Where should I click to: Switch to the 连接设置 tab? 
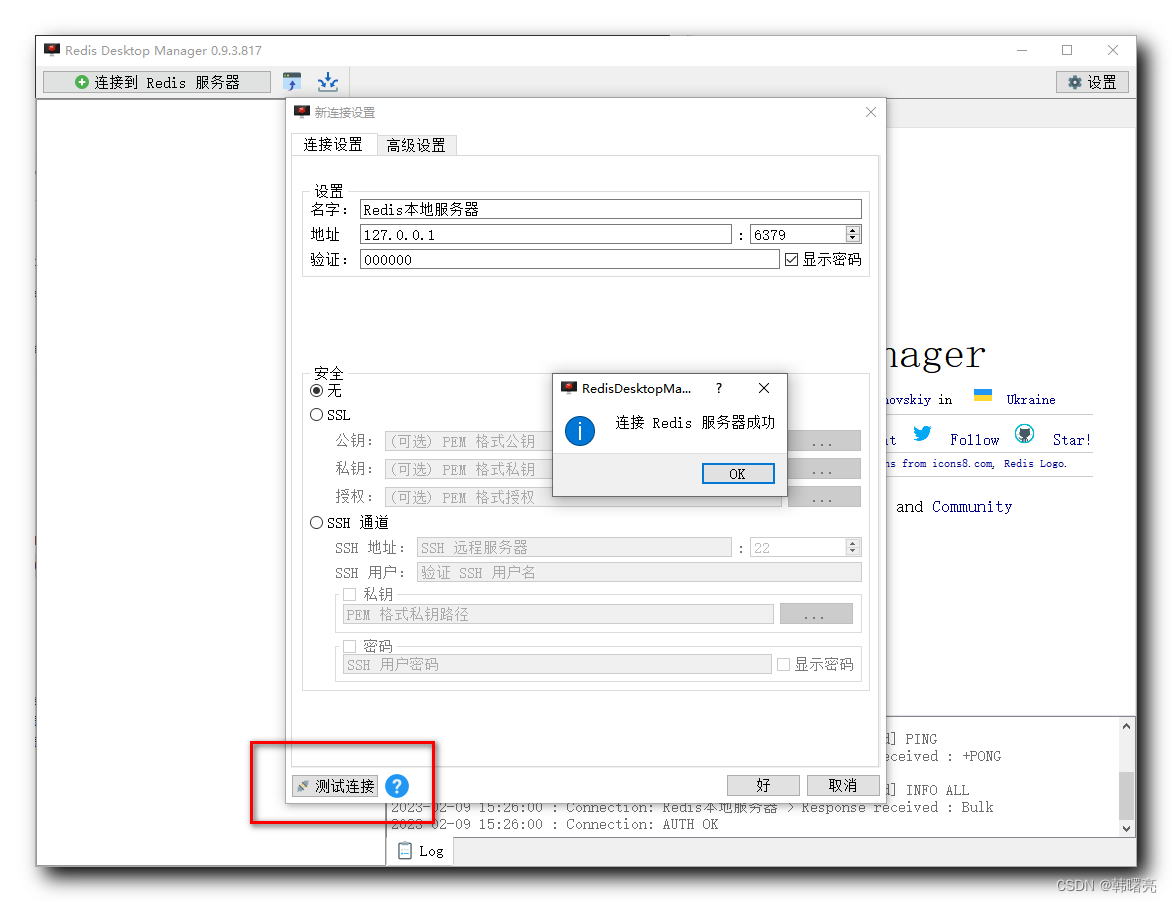tap(333, 144)
